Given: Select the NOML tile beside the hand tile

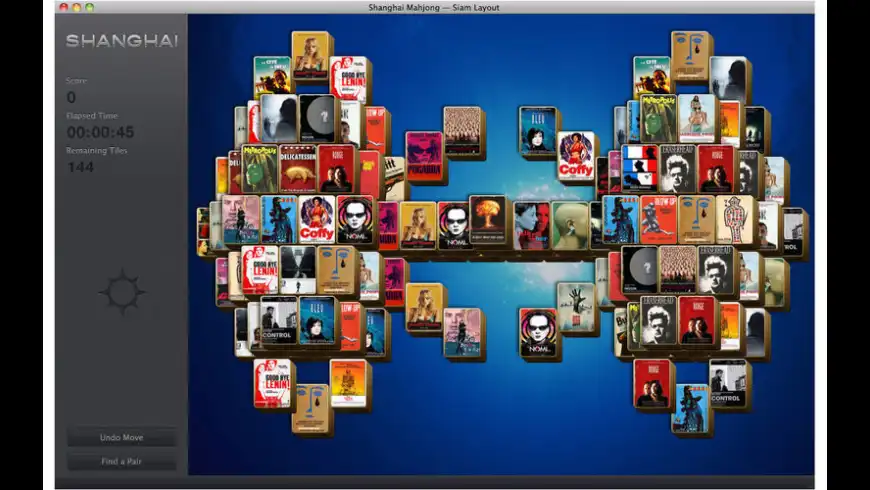Looking at the screenshot, I should tap(538, 332).
